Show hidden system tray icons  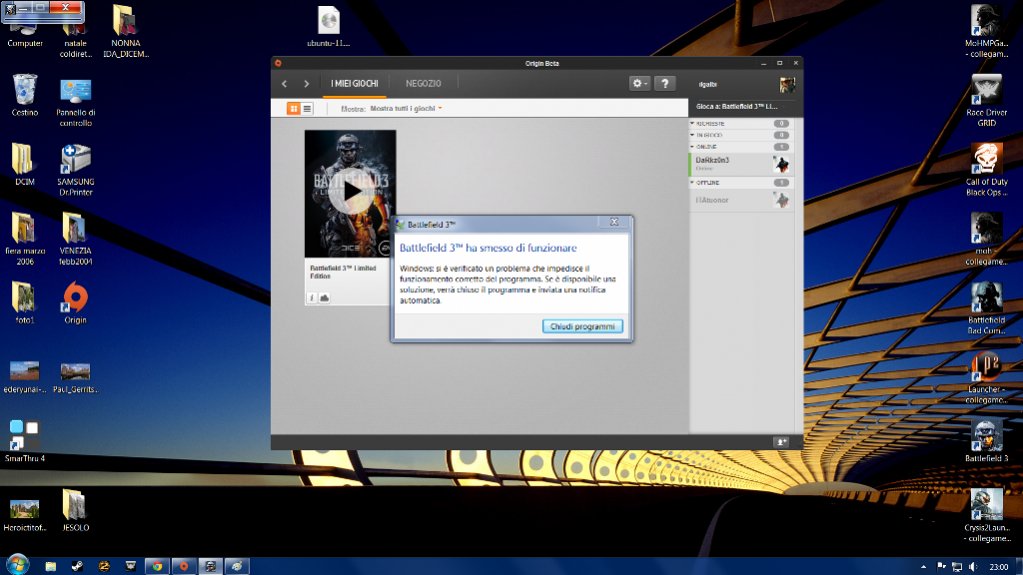click(x=923, y=567)
